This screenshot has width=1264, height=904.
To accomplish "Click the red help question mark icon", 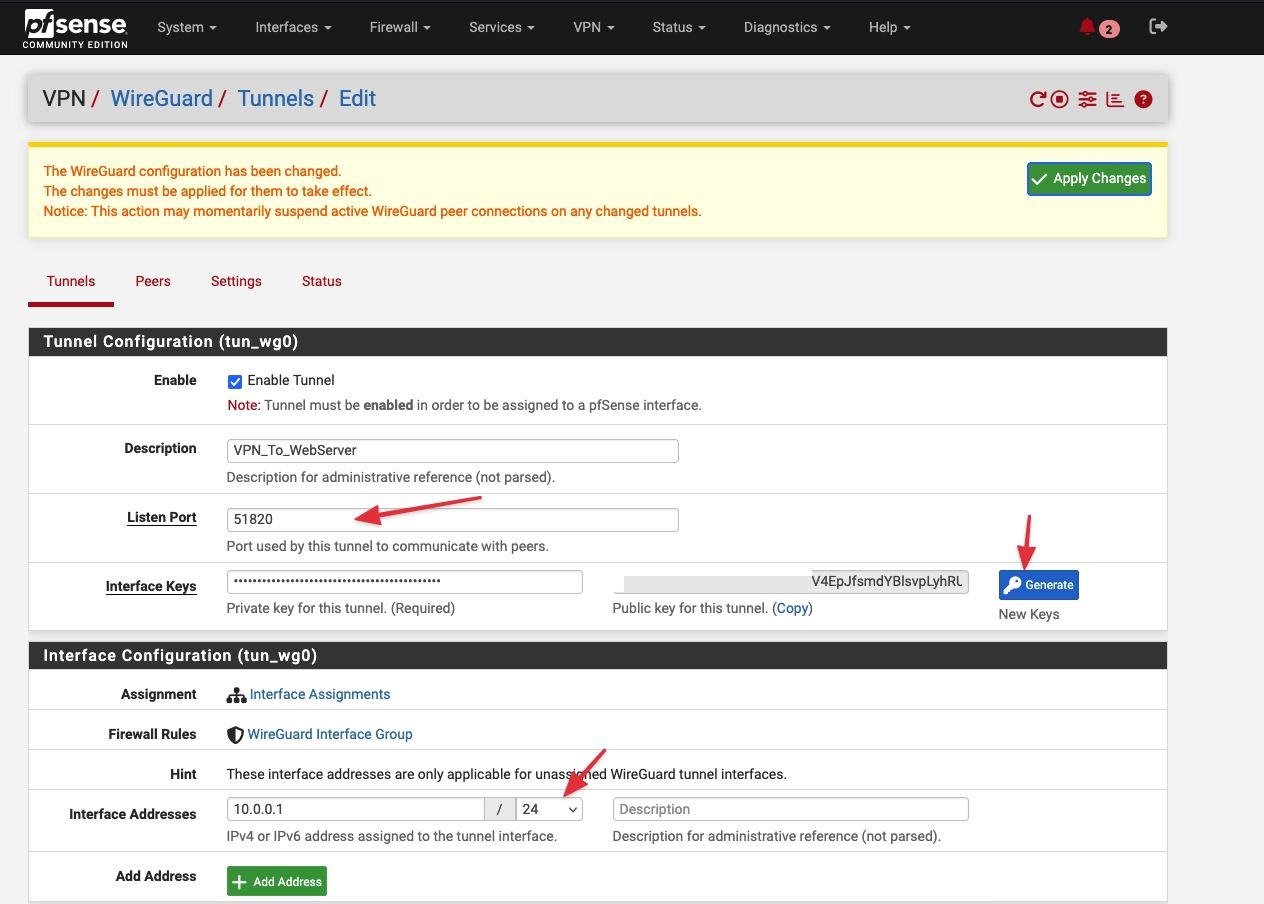I will tap(1144, 99).
